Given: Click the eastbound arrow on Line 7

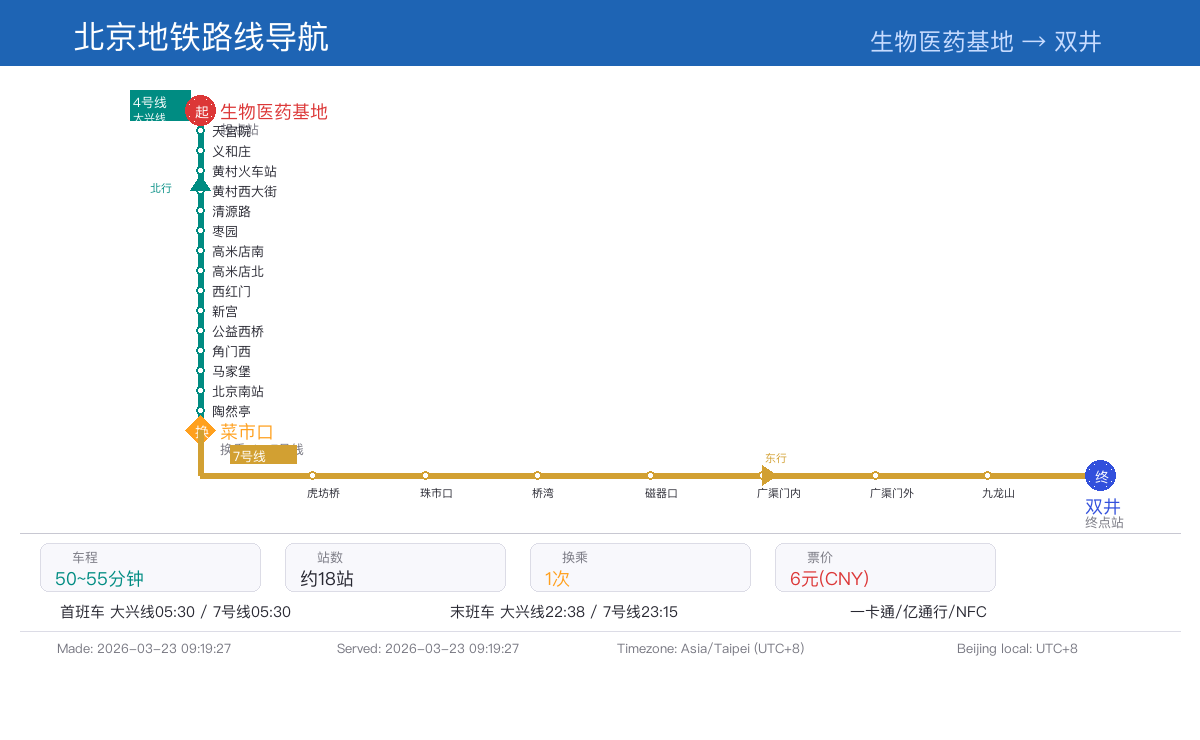Looking at the screenshot, I should pos(767,475).
